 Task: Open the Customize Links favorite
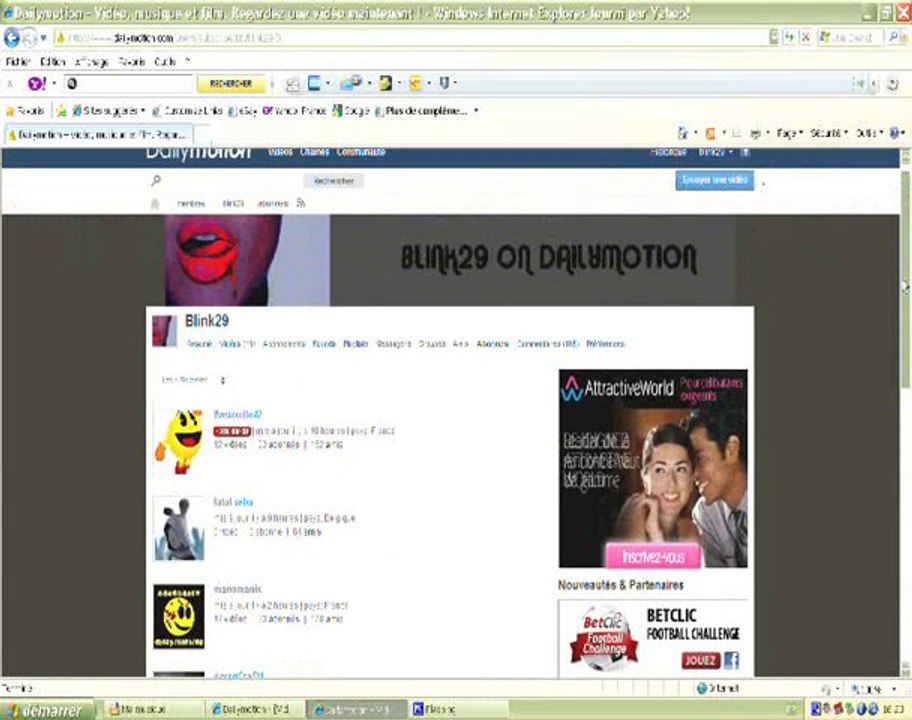(x=187, y=111)
